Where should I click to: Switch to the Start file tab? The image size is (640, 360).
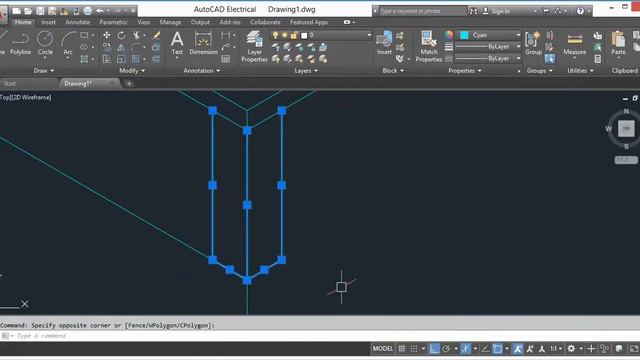coord(10,83)
